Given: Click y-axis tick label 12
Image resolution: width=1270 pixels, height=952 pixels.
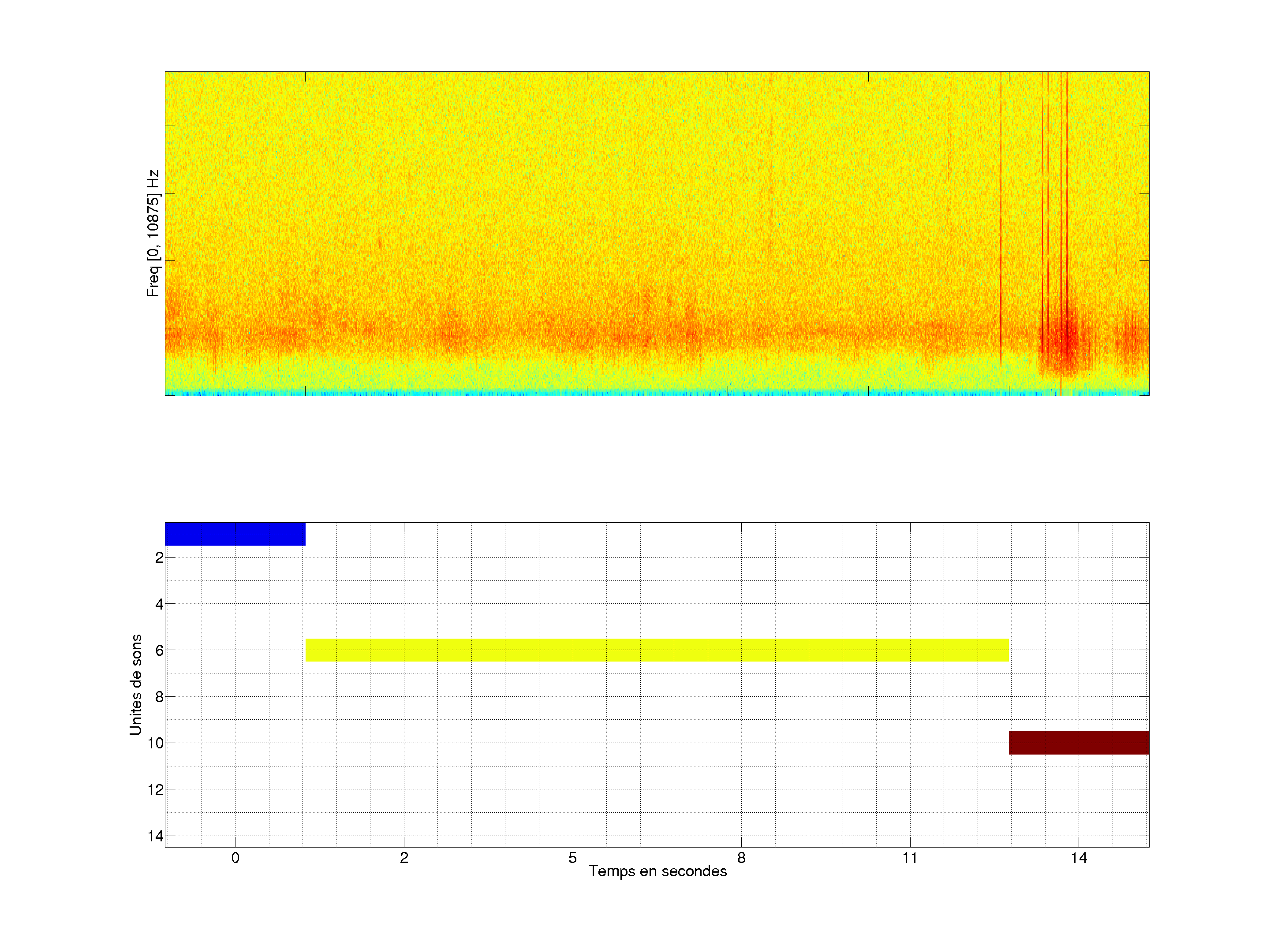Looking at the screenshot, I should 156,790.
